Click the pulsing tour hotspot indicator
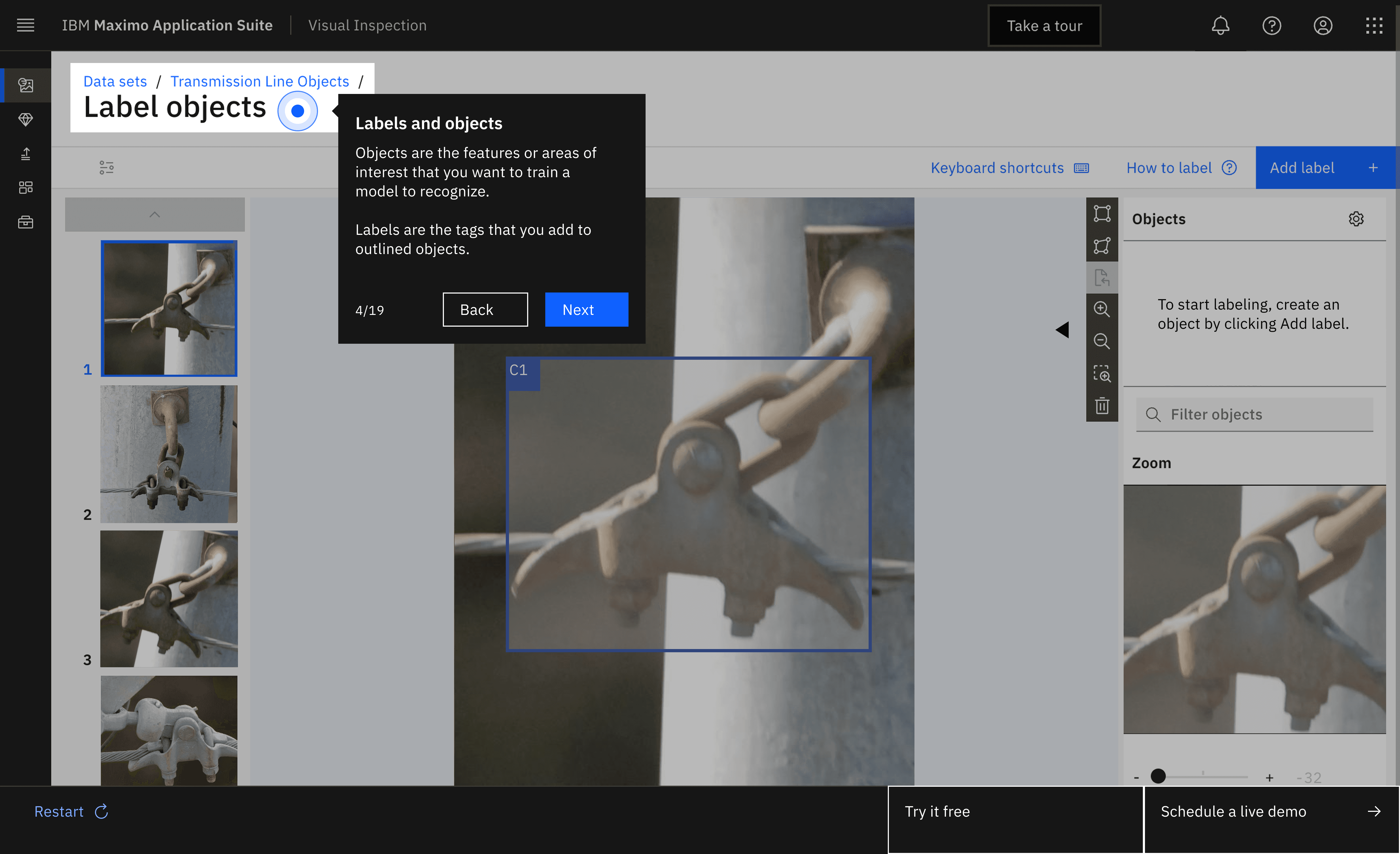The height and width of the screenshot is (854, 1400). [297, 111]
